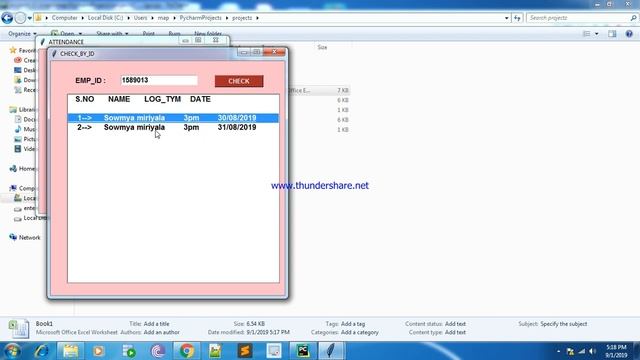Click the Favorites star icon in sidebar

13,50
